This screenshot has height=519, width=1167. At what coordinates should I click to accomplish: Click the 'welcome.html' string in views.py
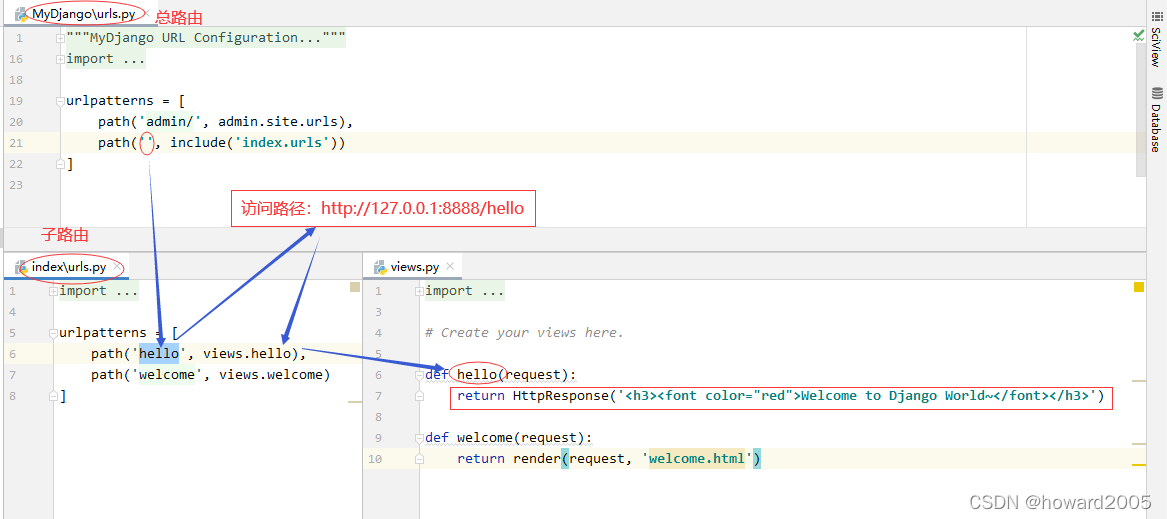coord(697,459)
